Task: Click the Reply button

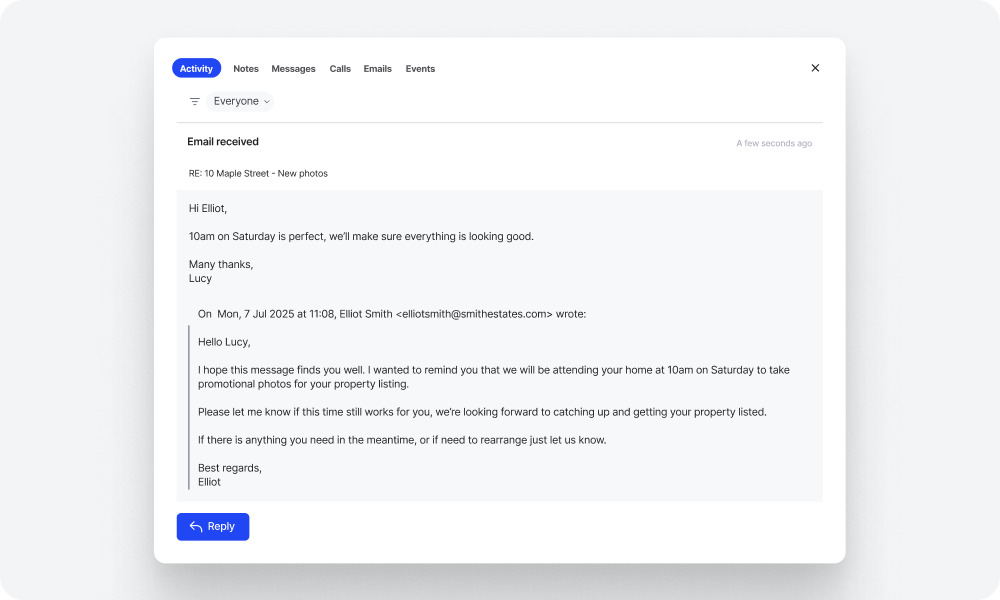Action: pos(212,526)
